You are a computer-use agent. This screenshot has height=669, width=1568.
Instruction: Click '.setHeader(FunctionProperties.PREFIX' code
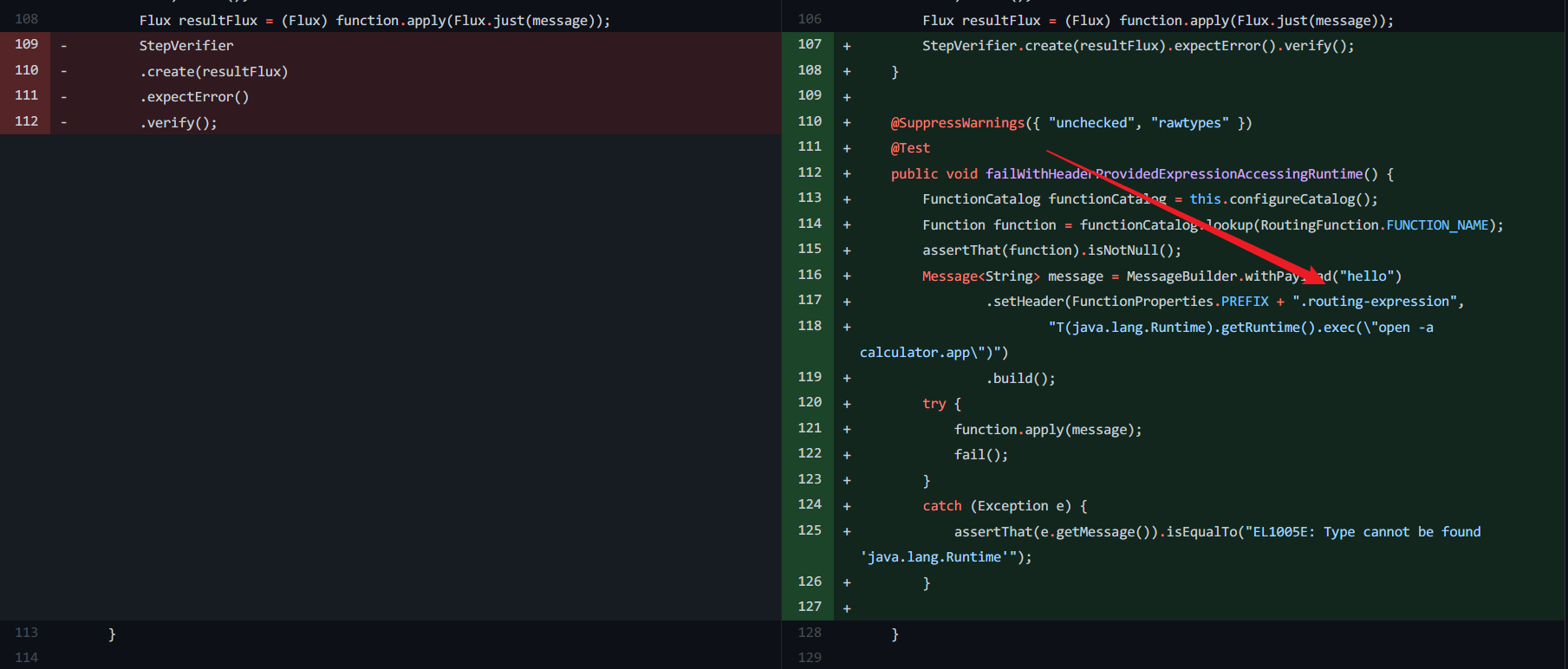point(1127,302)
